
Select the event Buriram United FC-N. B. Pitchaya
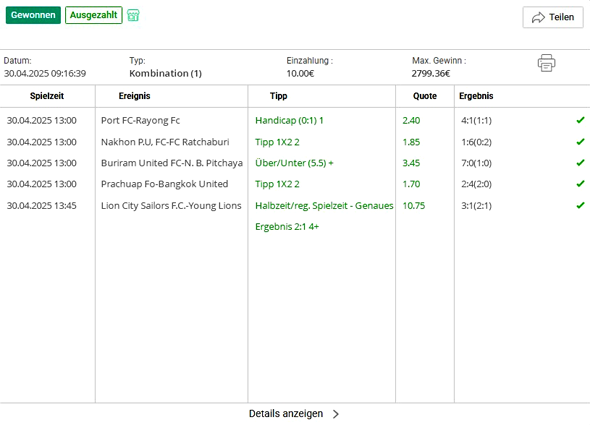(x=172, y=163)
